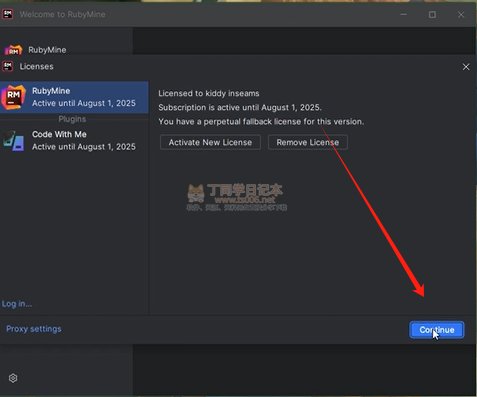Image resolution: width=477 pixels, height=397 pixels.
Task: Click the Code With Me plugin icon
Action: [14, 141]
